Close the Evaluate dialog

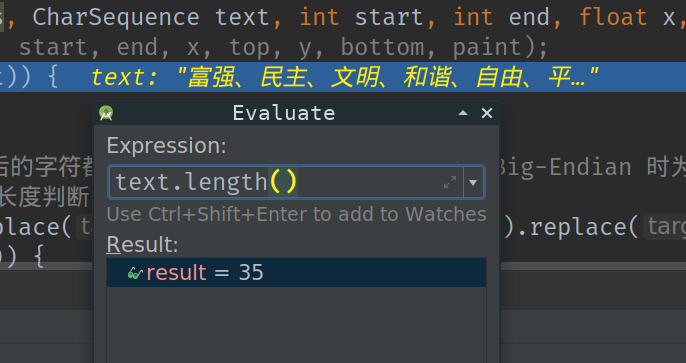[487, 113]
